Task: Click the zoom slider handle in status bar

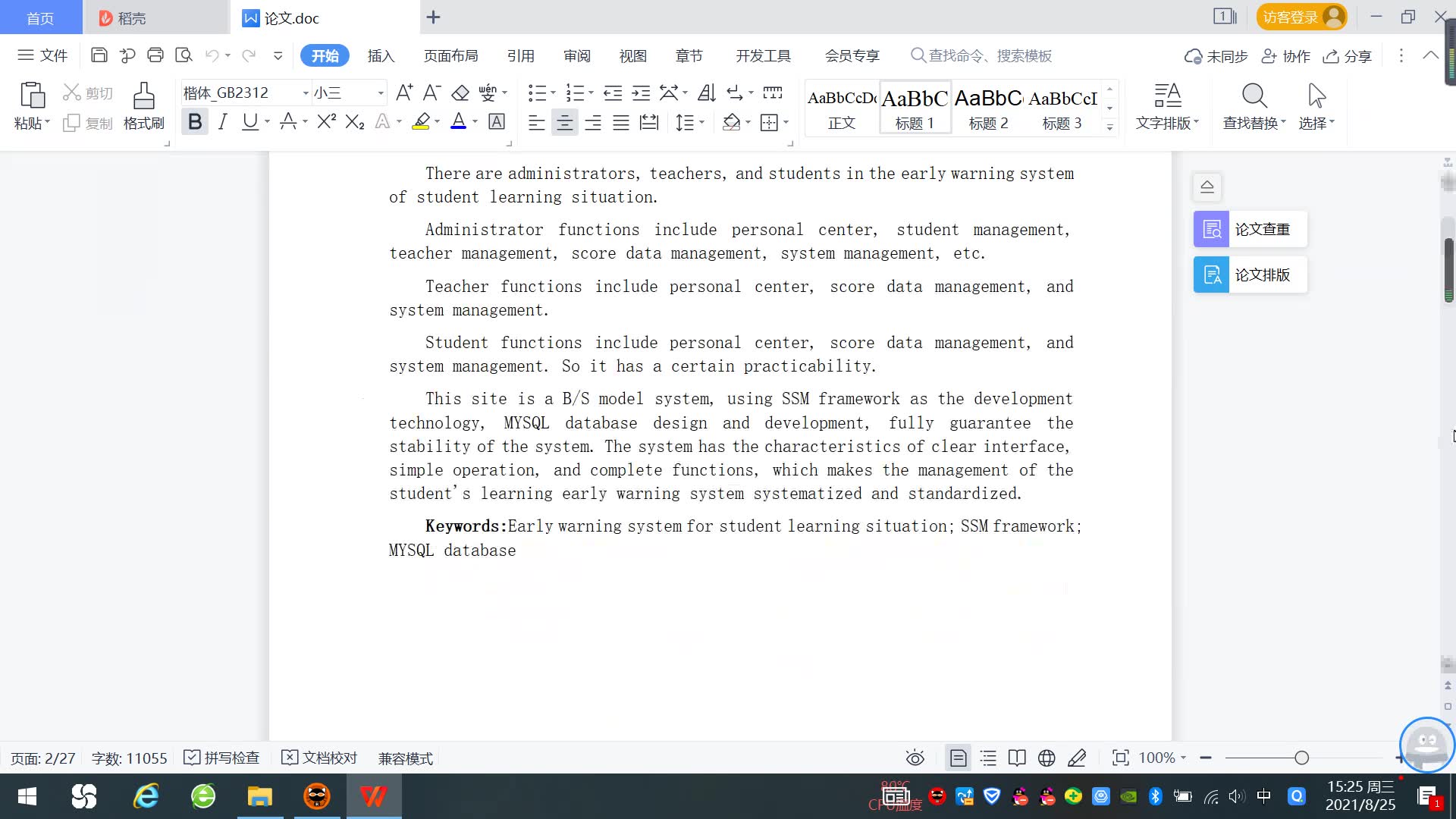Action: coord(1301,758)
